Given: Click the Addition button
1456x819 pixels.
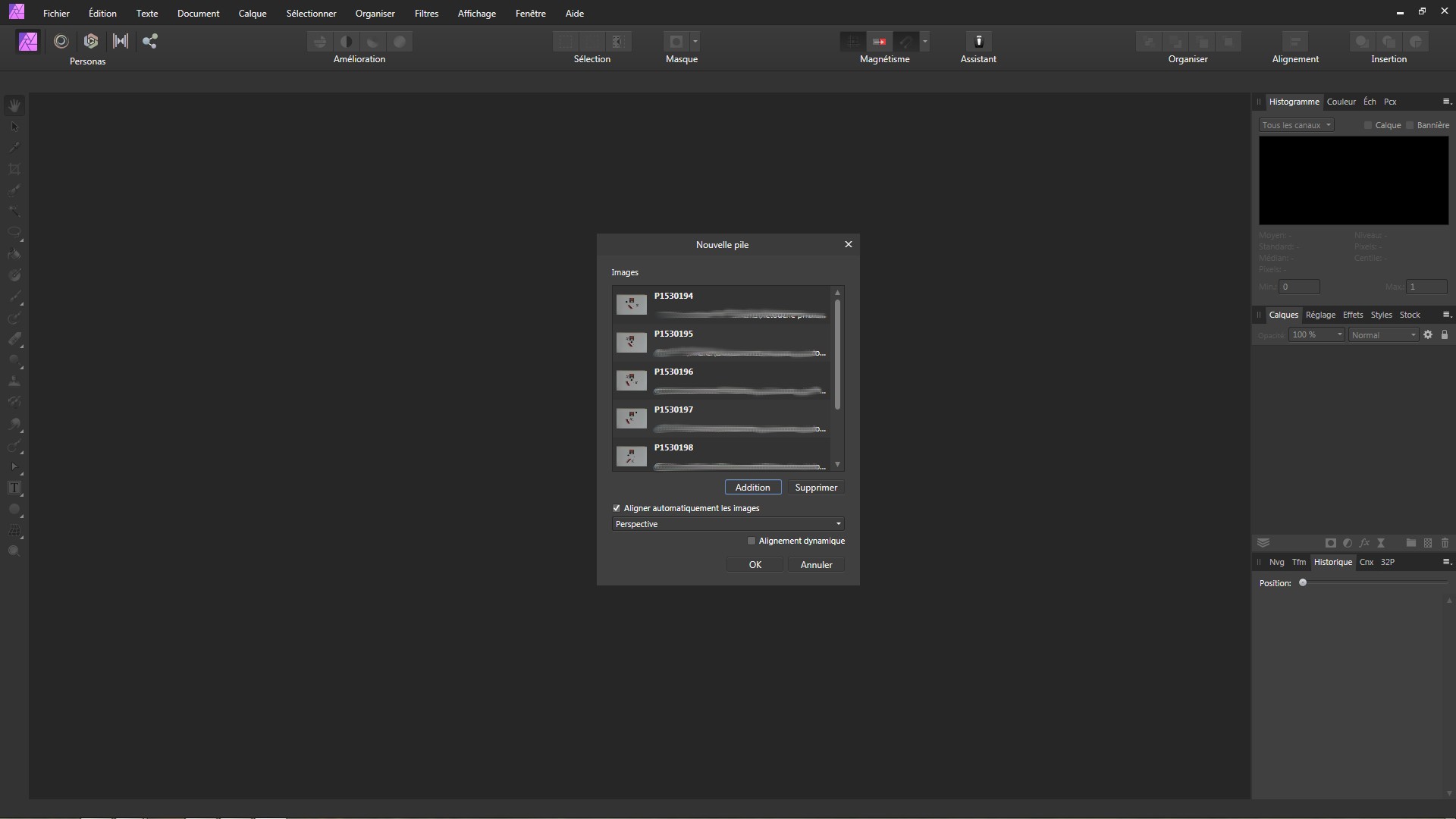Looking at the screenshot, I should (752, 488).
